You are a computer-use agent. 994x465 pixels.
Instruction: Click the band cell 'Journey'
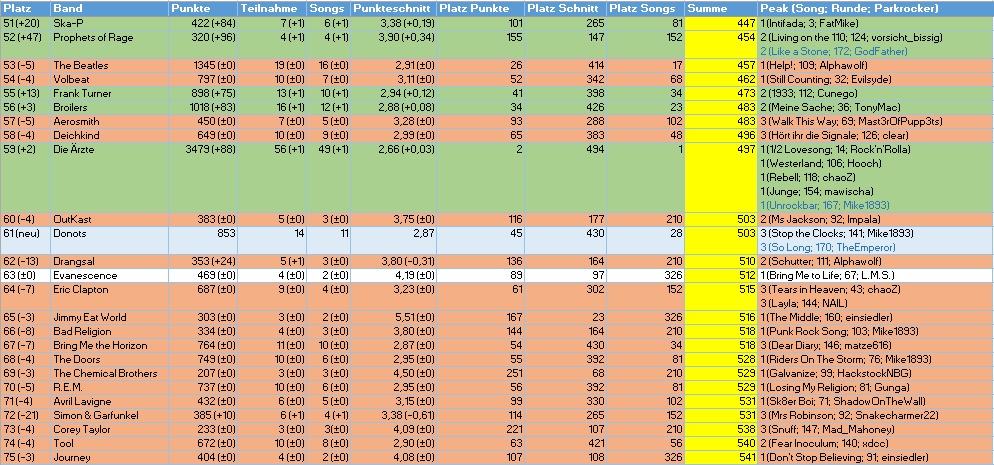click(110, 457)
